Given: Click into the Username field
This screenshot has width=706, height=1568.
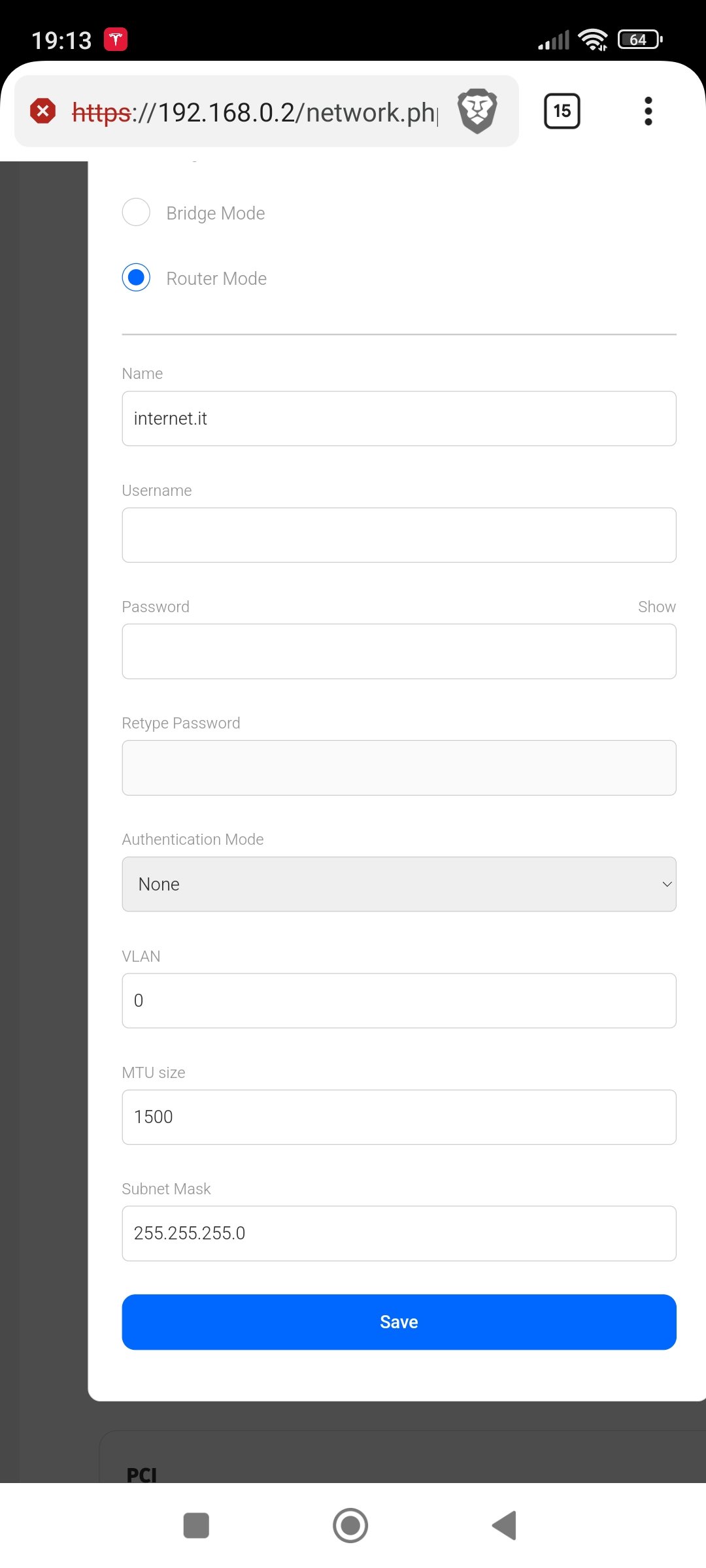Looking at the screenshot, I should (x=399, y=535).
